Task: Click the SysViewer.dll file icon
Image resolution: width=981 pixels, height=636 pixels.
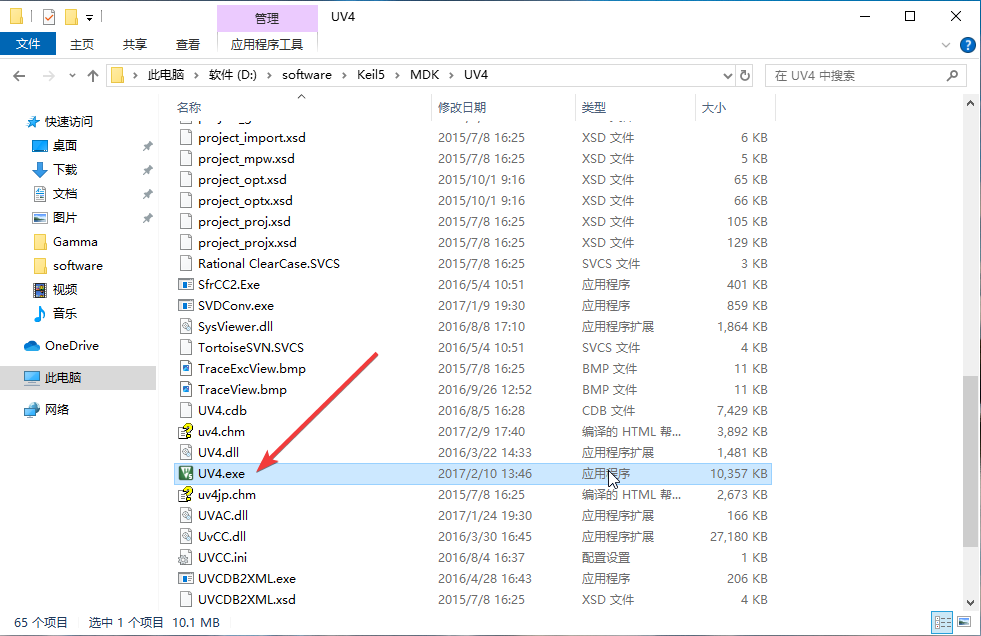Action: 186,326
